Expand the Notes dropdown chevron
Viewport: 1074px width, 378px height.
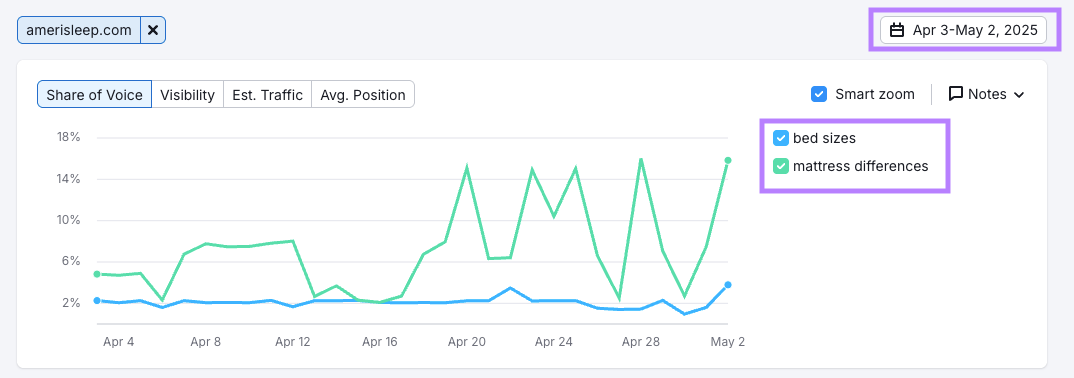1019,94
